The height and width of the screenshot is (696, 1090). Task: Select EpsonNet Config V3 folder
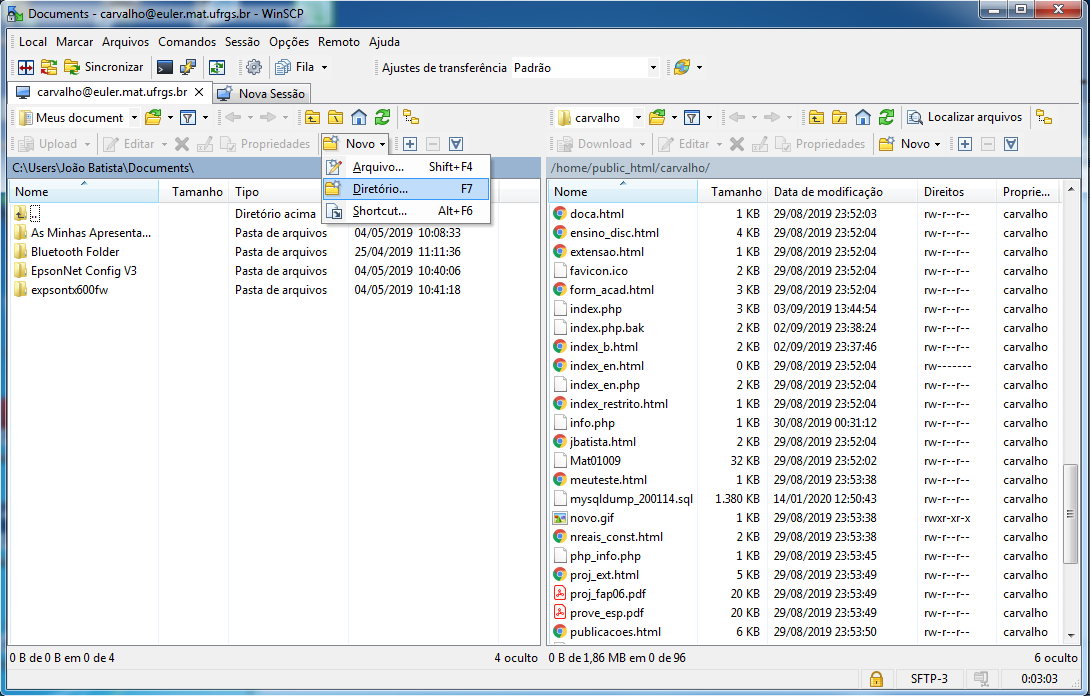click(84, 271)
